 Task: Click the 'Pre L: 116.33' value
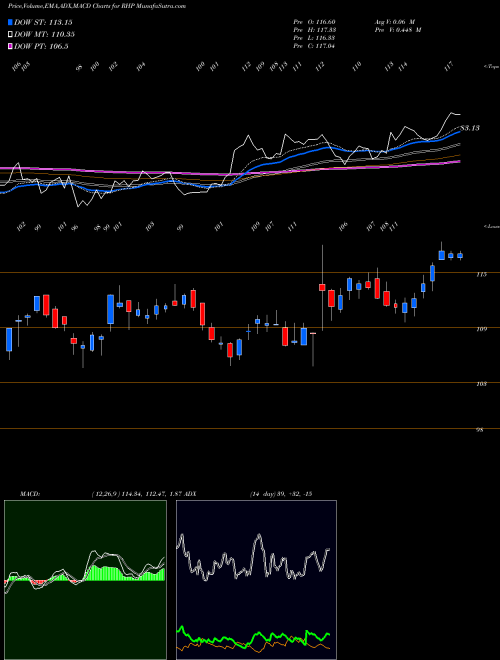pos(314,38)
